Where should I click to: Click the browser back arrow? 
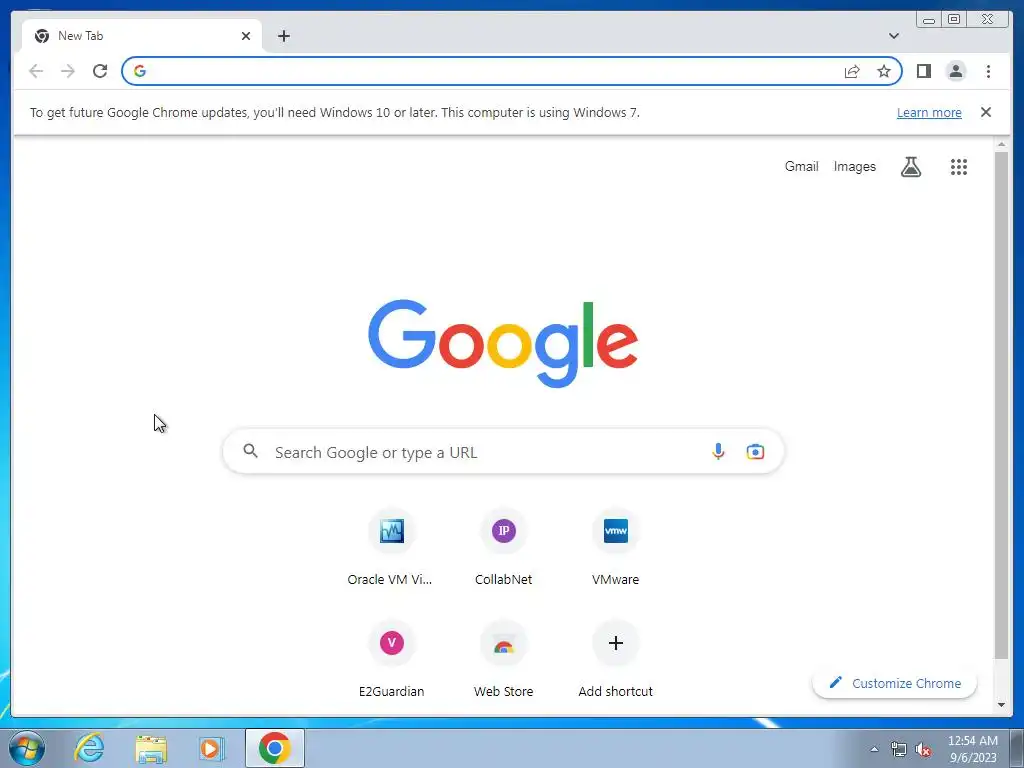coord(36,71)
